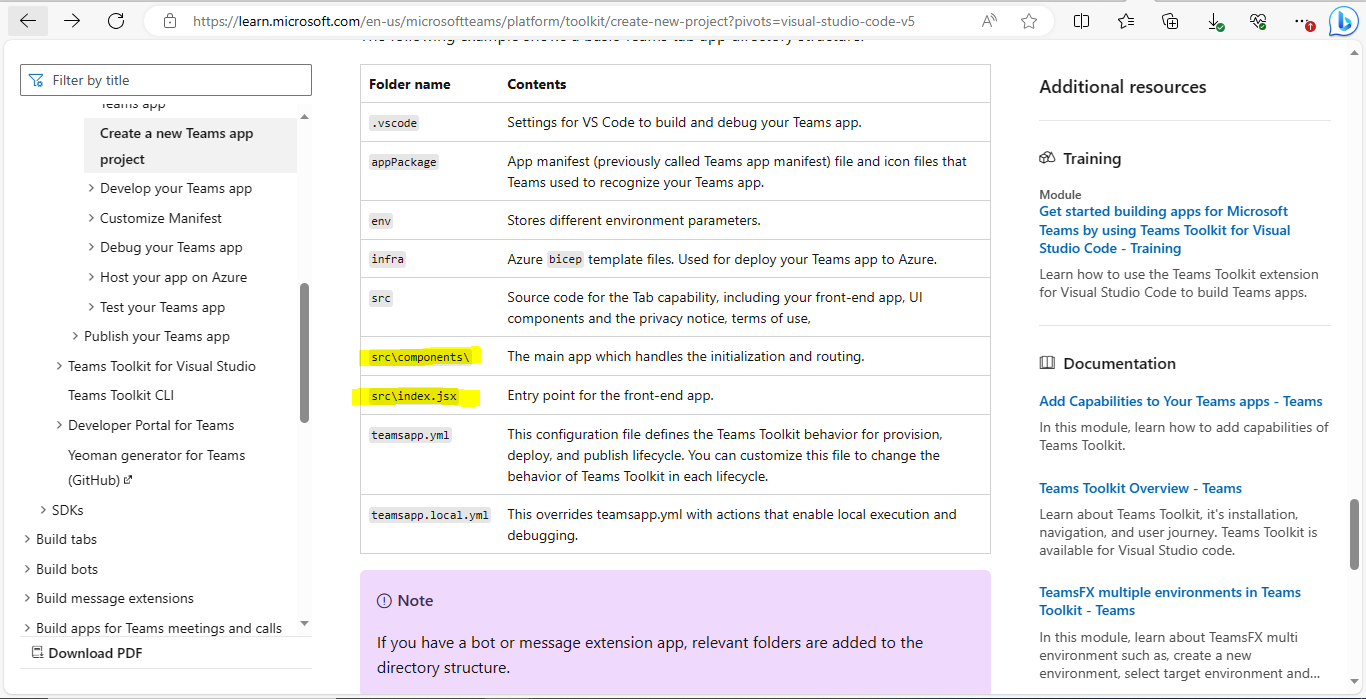The width and height of the screenshot is (1366, 699).
Task: Go back to the previous page
Action: pyautogui.click(x=28, y=20)
